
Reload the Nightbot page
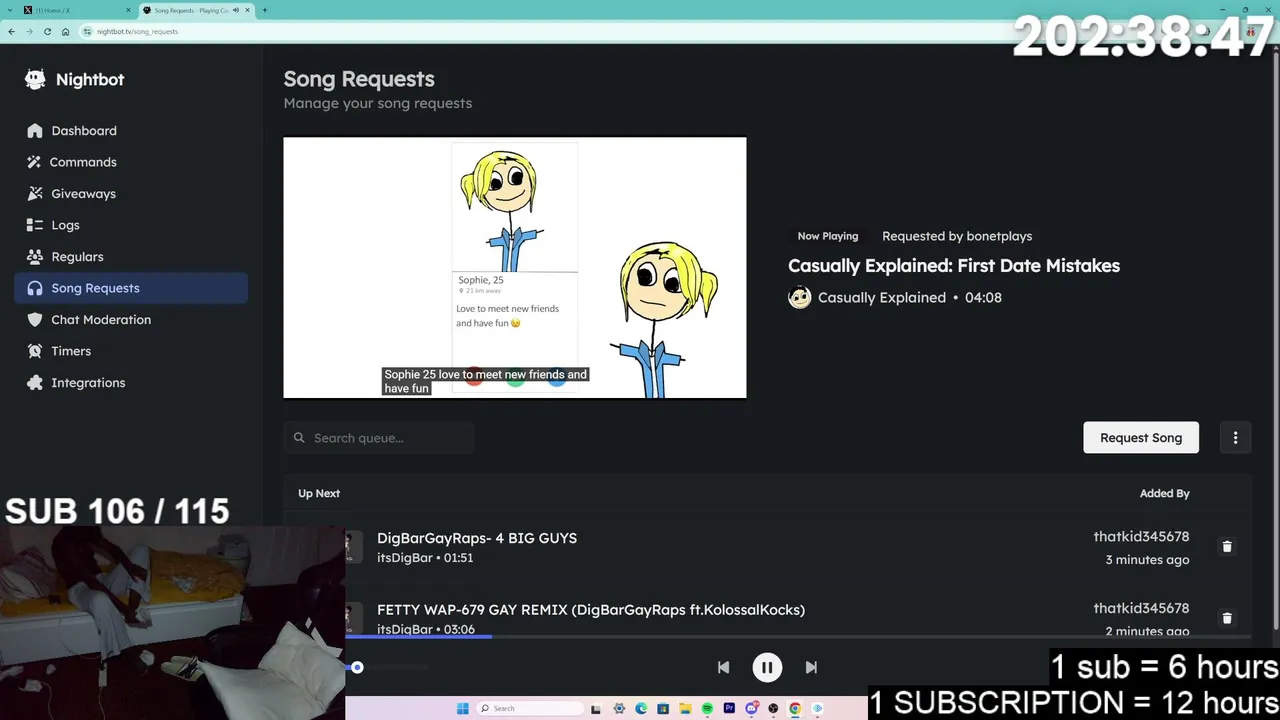[47, 31]
